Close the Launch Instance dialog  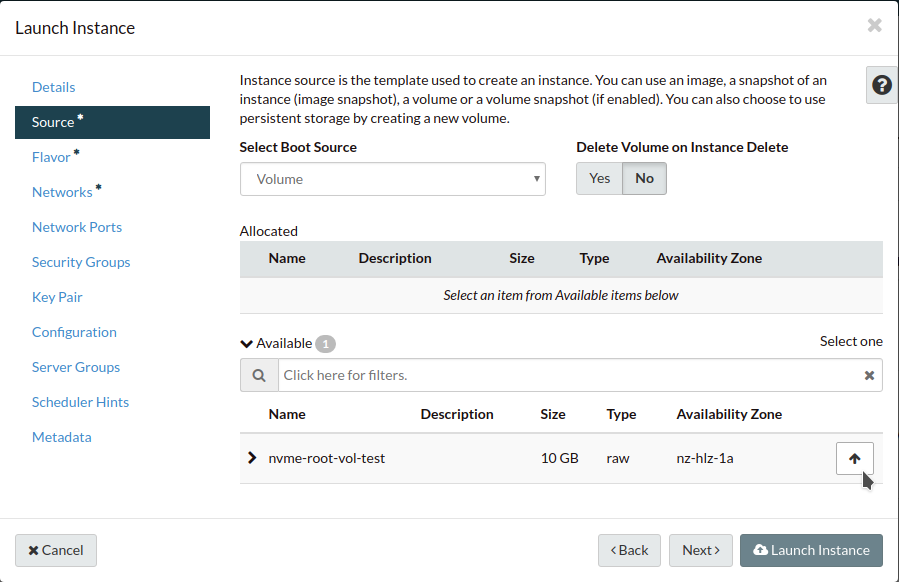(x=874, y=26)
